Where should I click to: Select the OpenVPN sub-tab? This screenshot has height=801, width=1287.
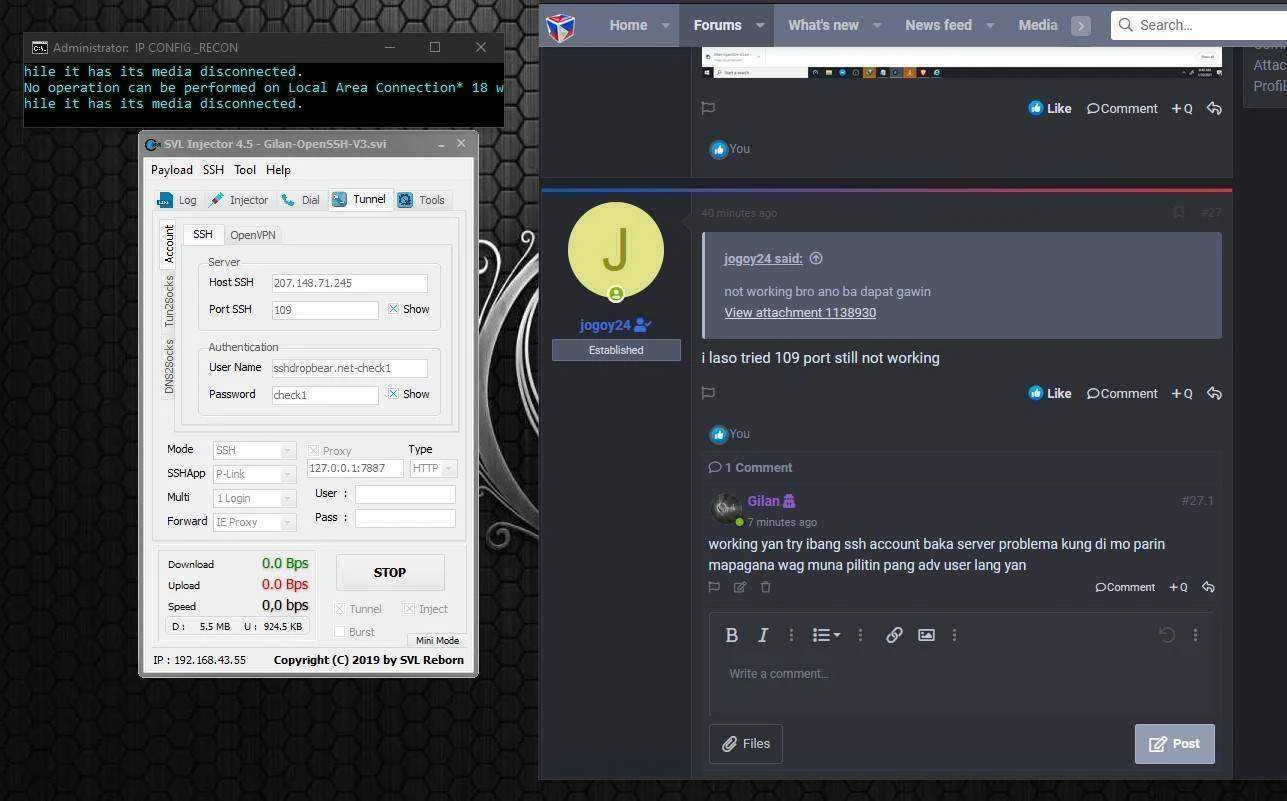(252, 235)
